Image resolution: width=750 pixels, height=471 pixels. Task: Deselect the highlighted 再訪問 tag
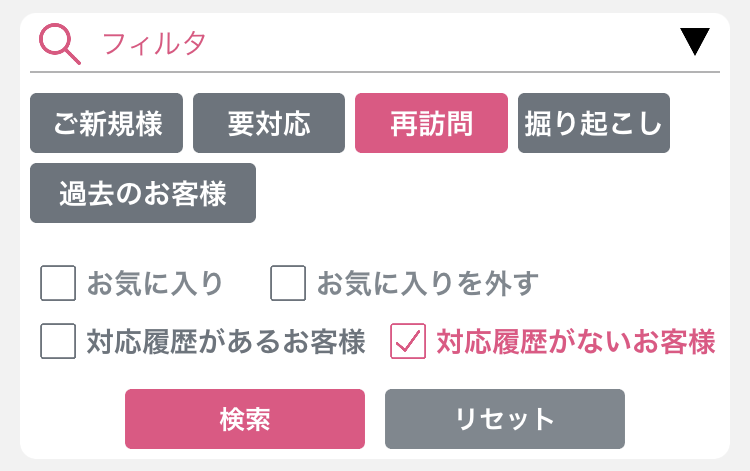tap(431, 123)
